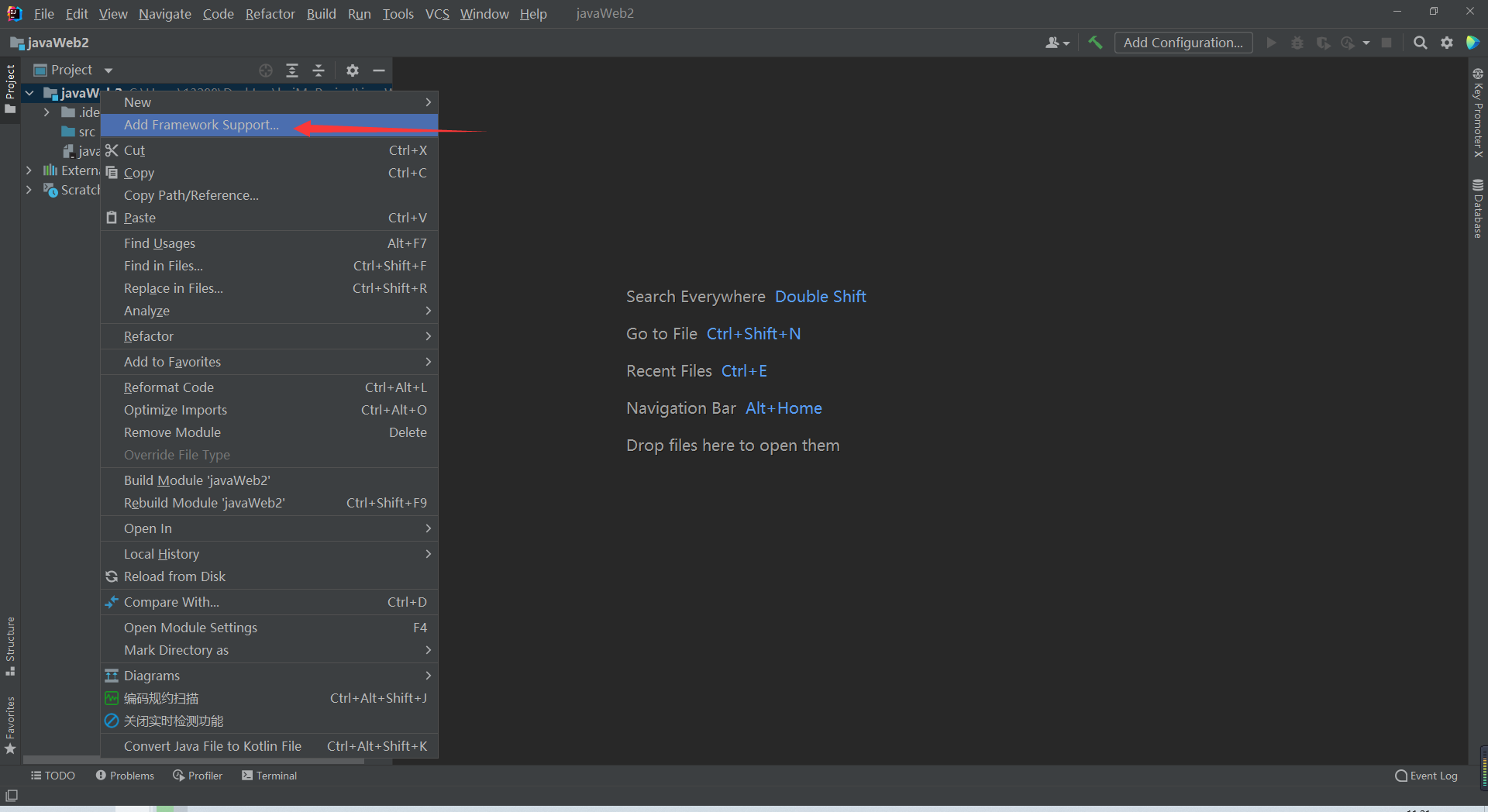Open IDE settings gear in top toolbar
This screenshot has height=812, width=1488.
pyautogui.click(x=1446, y=43)
